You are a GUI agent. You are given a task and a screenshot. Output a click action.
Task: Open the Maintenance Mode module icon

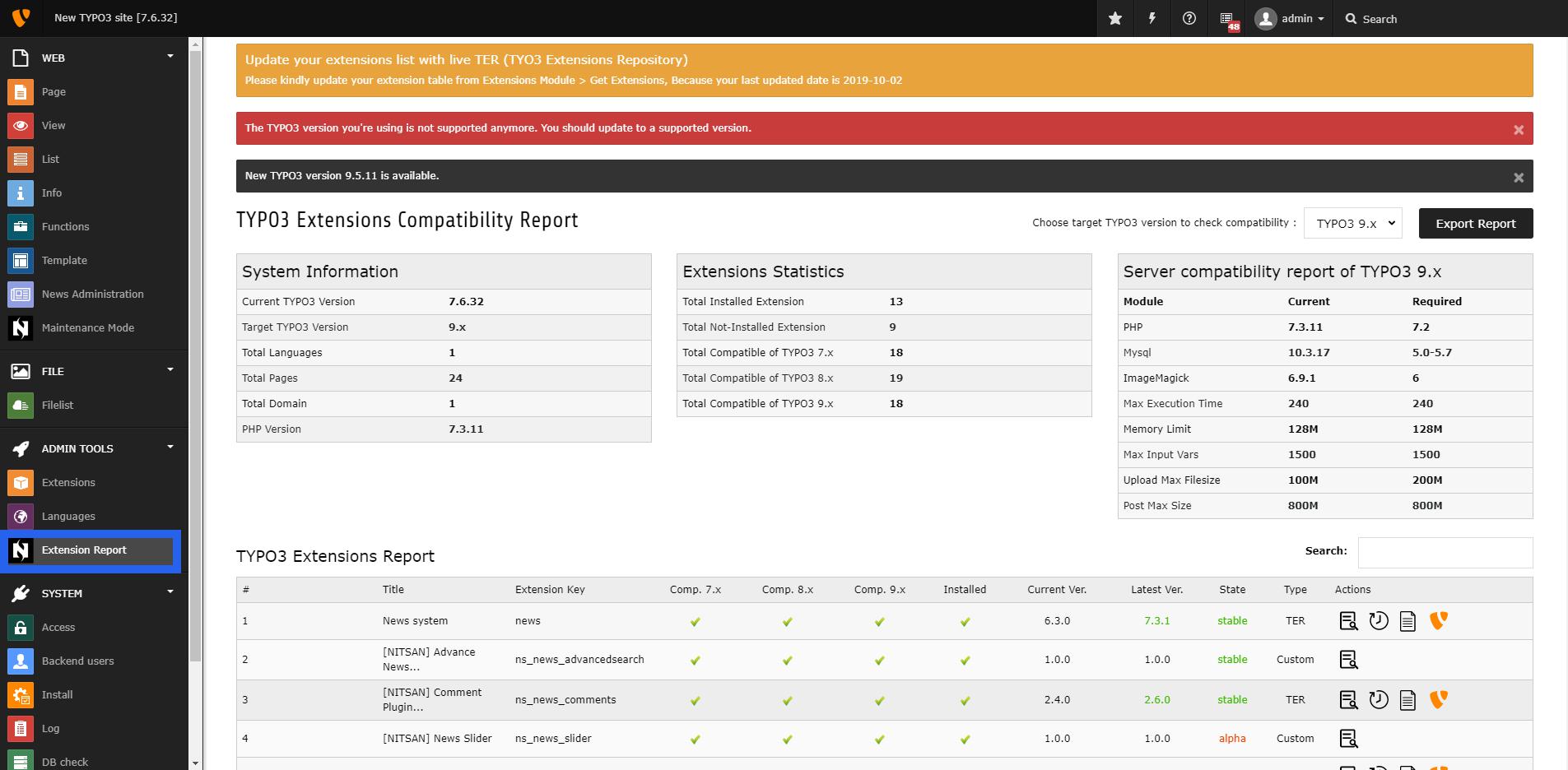point(21,327)
